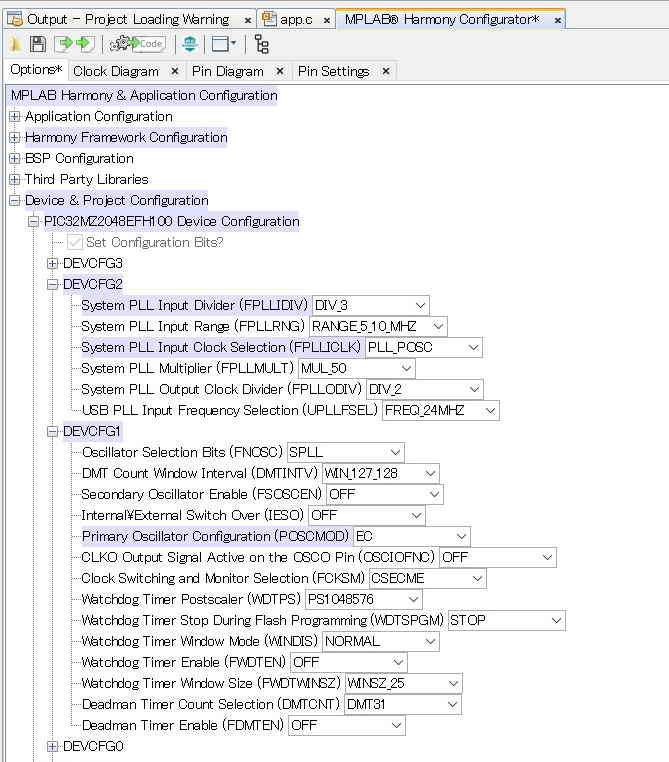The width and height of the screenshot is (669, 762).
Task: Open the DMTCNT DMT31 dropdown
Action: coord(403,704)
